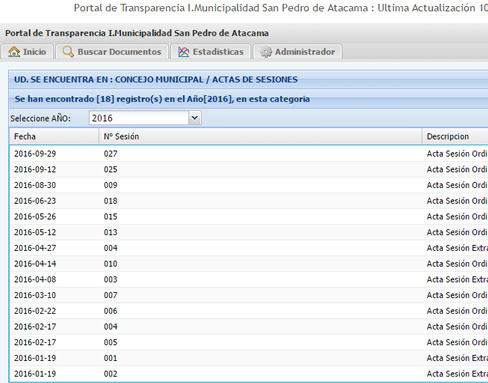The image size is (488, 383).
Task: Click description of the 2016-04-27 row
Action: pyautogui.click(x=457, y=248)
